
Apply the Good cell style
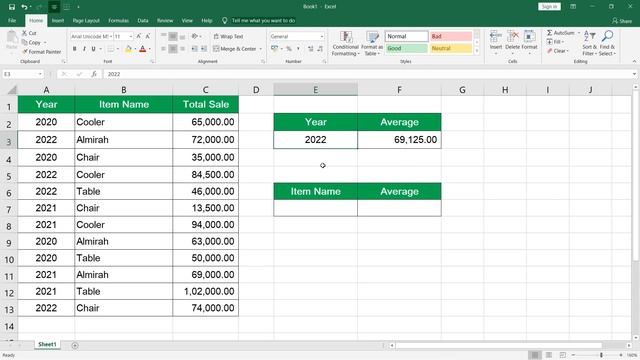(406, 48)
